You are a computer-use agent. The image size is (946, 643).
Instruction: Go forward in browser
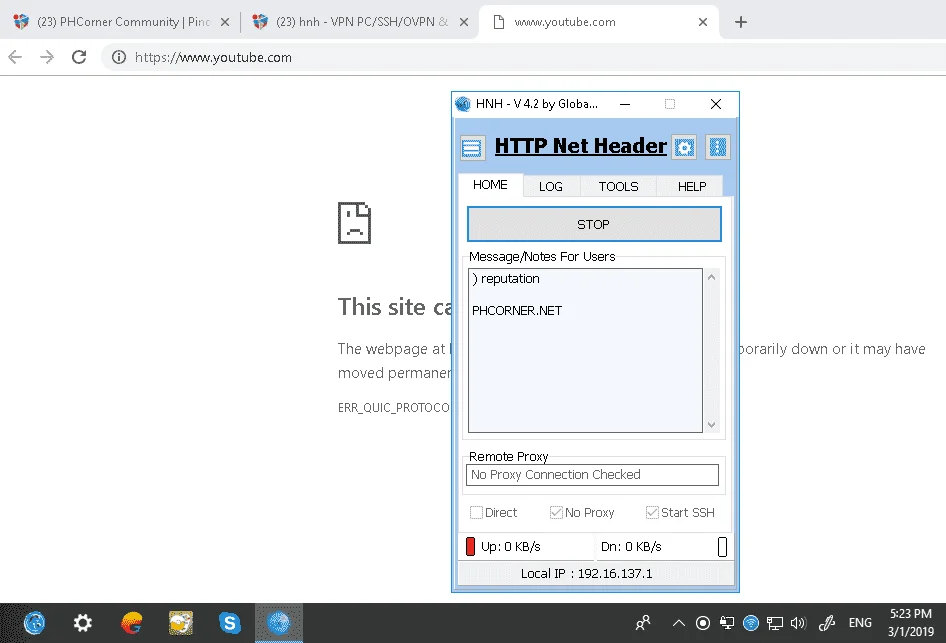point(47,57)
